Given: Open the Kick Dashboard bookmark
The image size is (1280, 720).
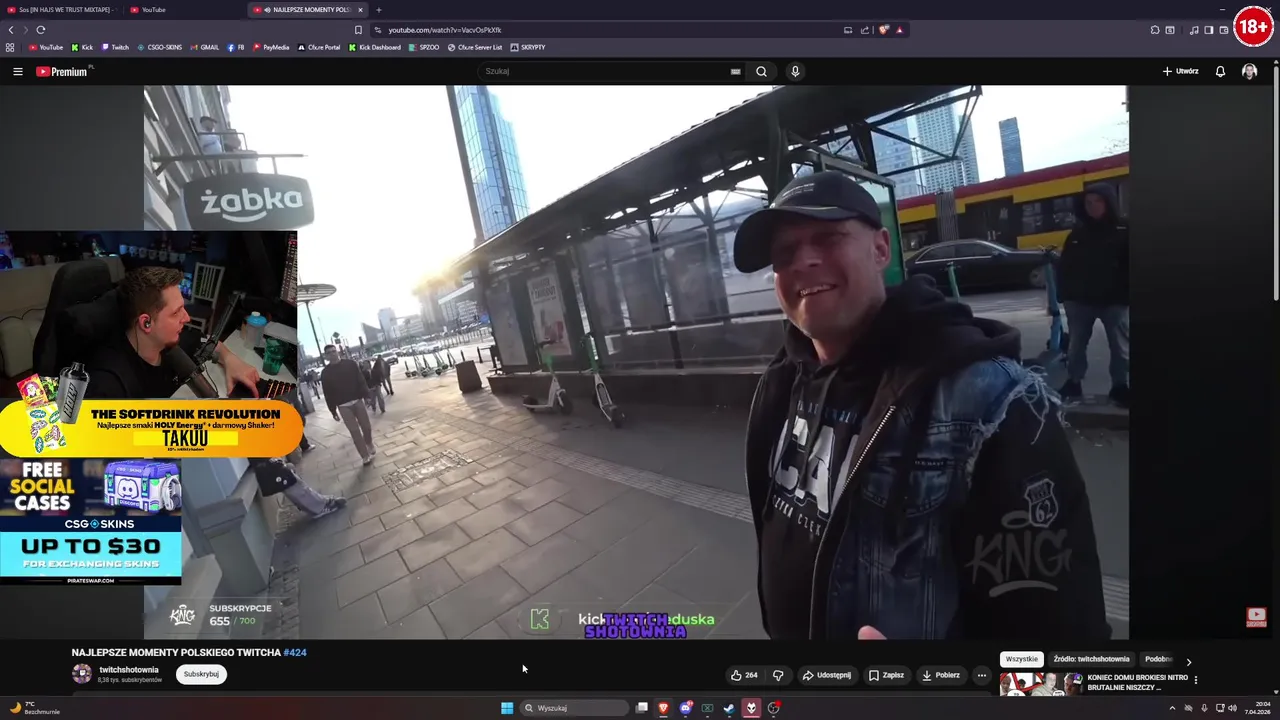Looking at the screenshot, I should [x=375, y=47].
